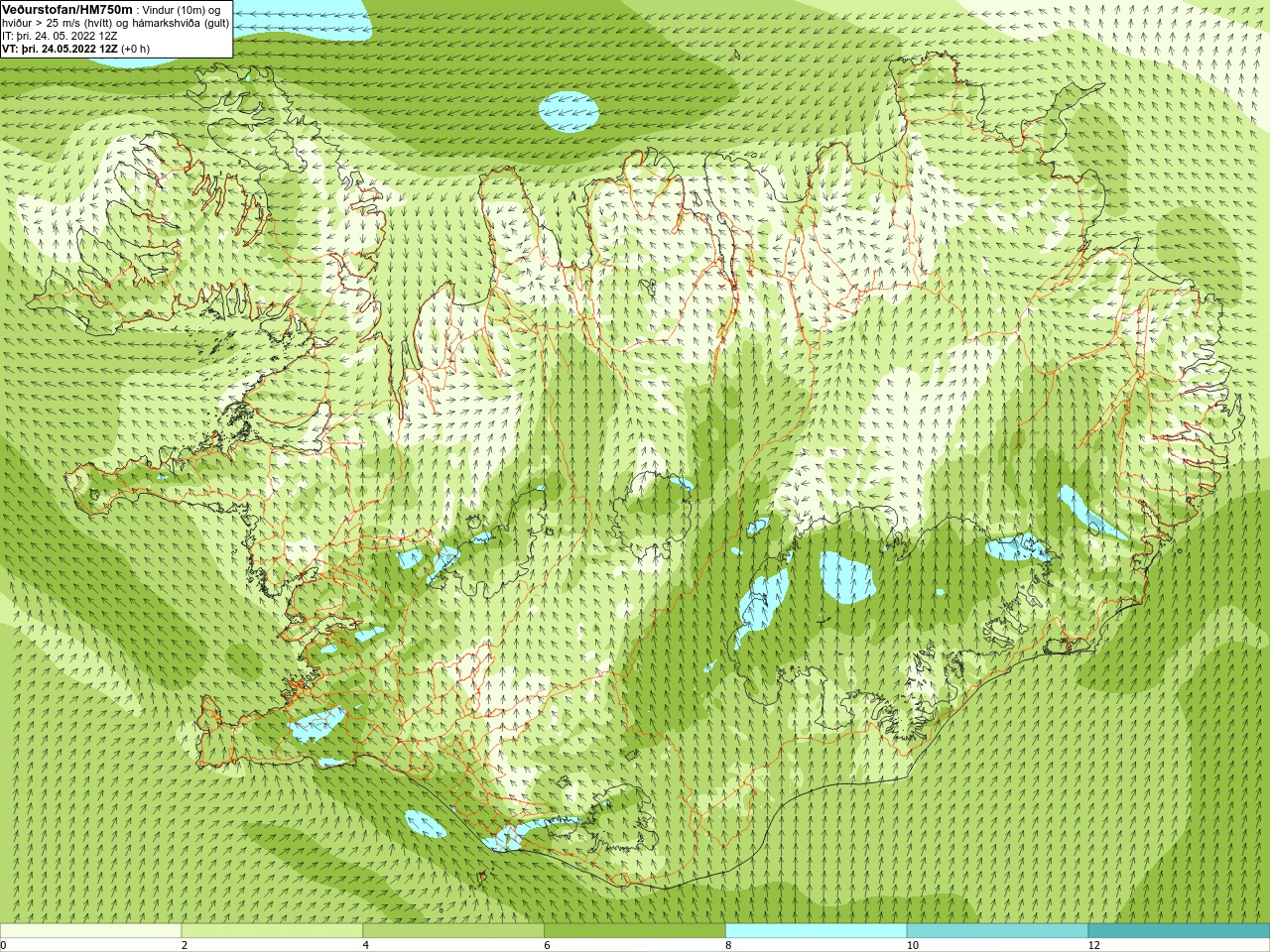Select the light green 2–4 m/s legend swatch
This screenshot has height=952, width=1270.
pyautogui.click(x=272, y=931)
